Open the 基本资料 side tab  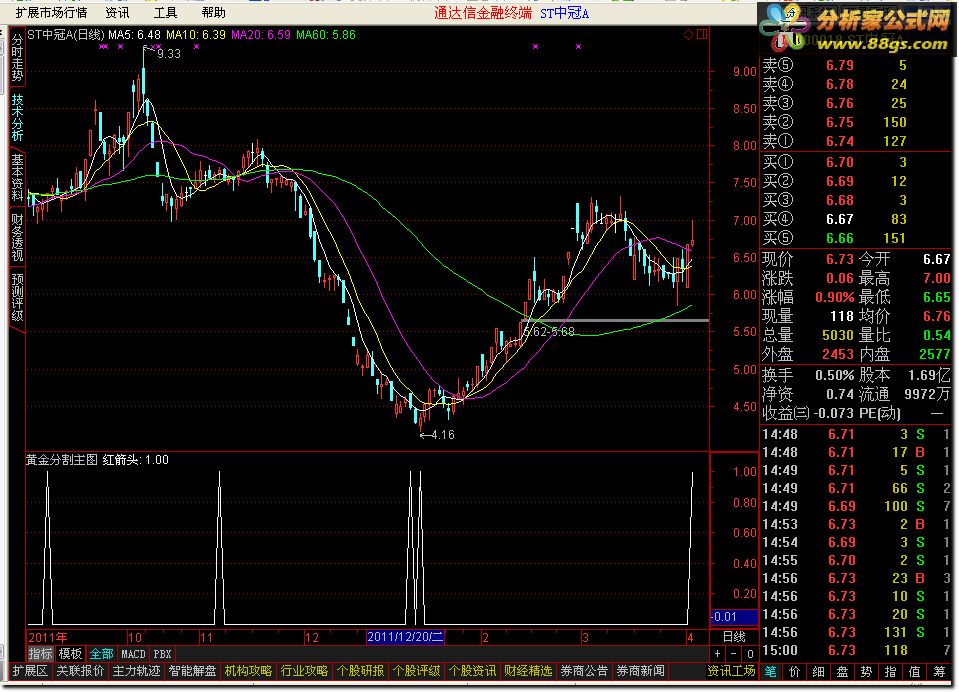(x=17, y=177)
